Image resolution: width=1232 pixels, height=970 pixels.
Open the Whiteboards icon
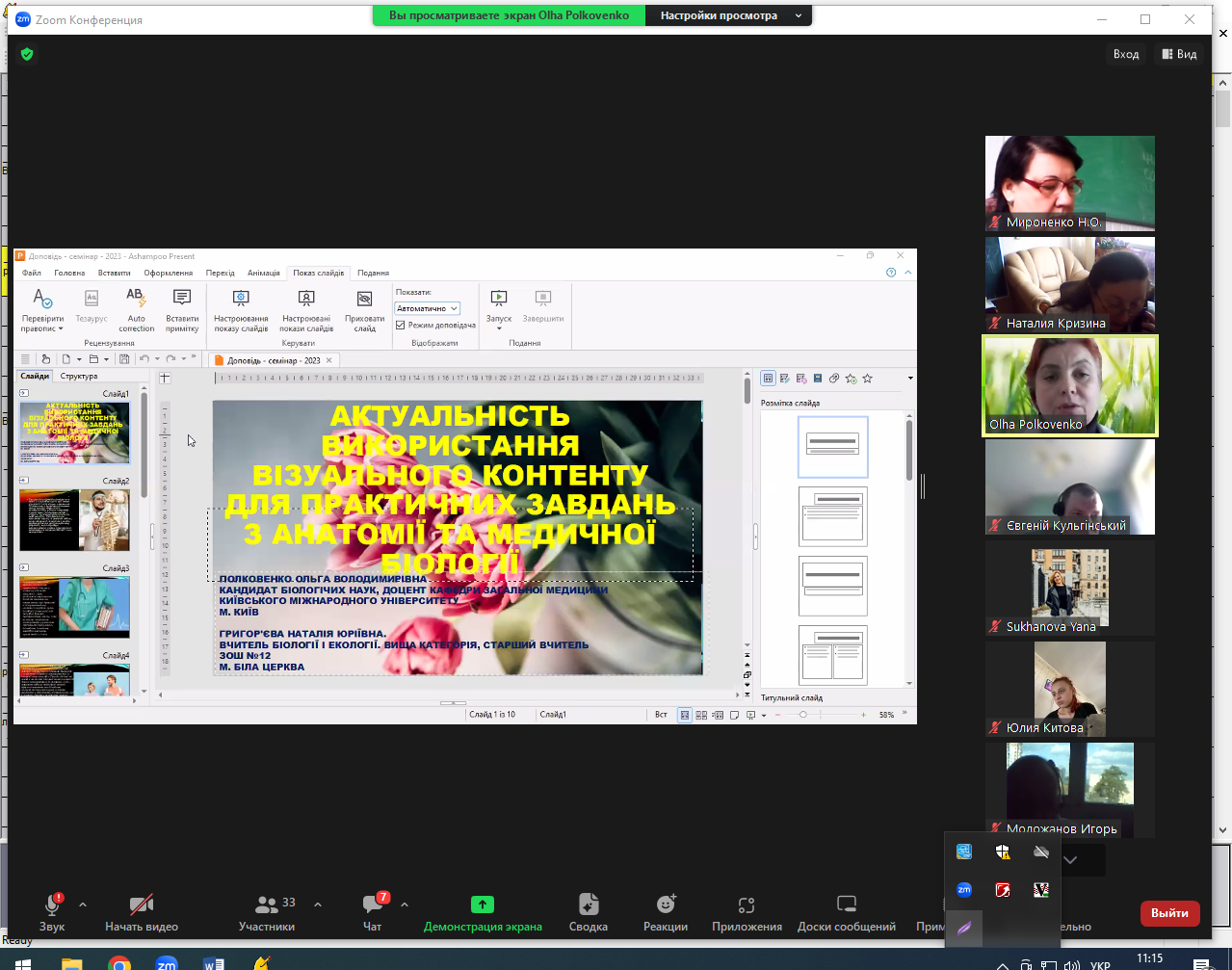[x=847, y=904]
